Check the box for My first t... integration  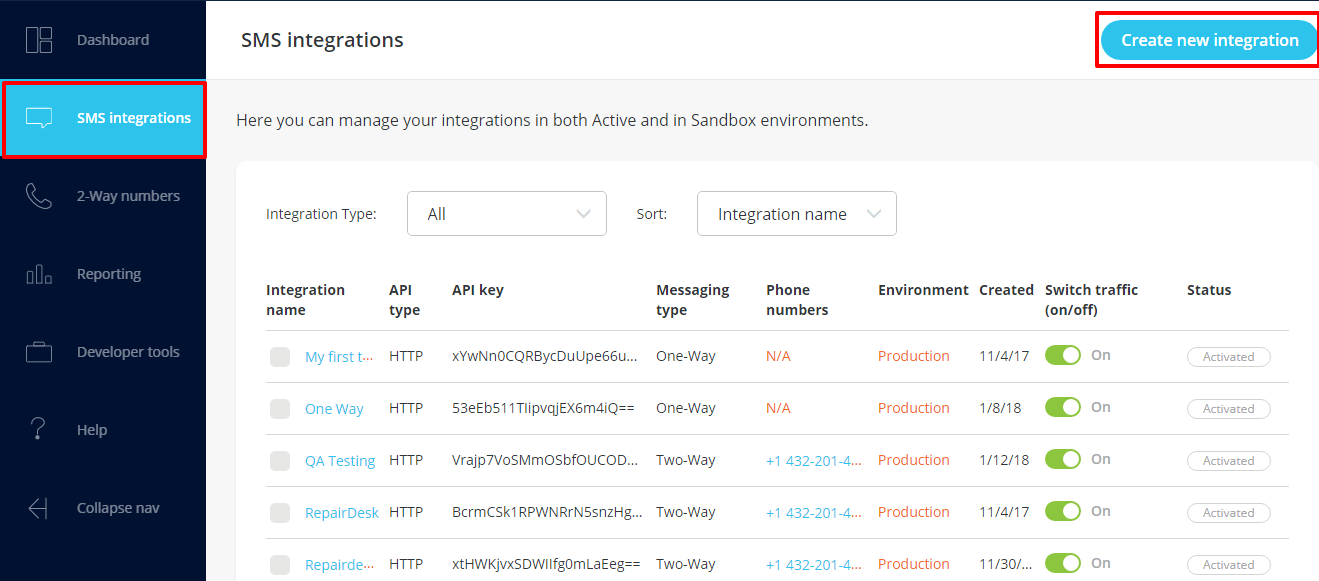pyautogui.click(x=280, y=357)
